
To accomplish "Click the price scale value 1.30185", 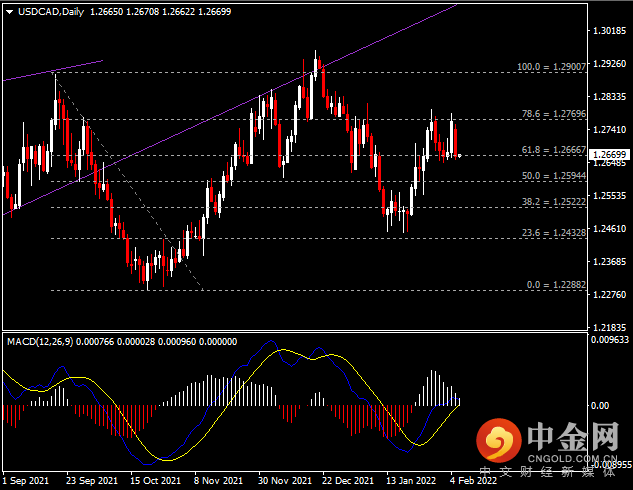I will point(609,31).
